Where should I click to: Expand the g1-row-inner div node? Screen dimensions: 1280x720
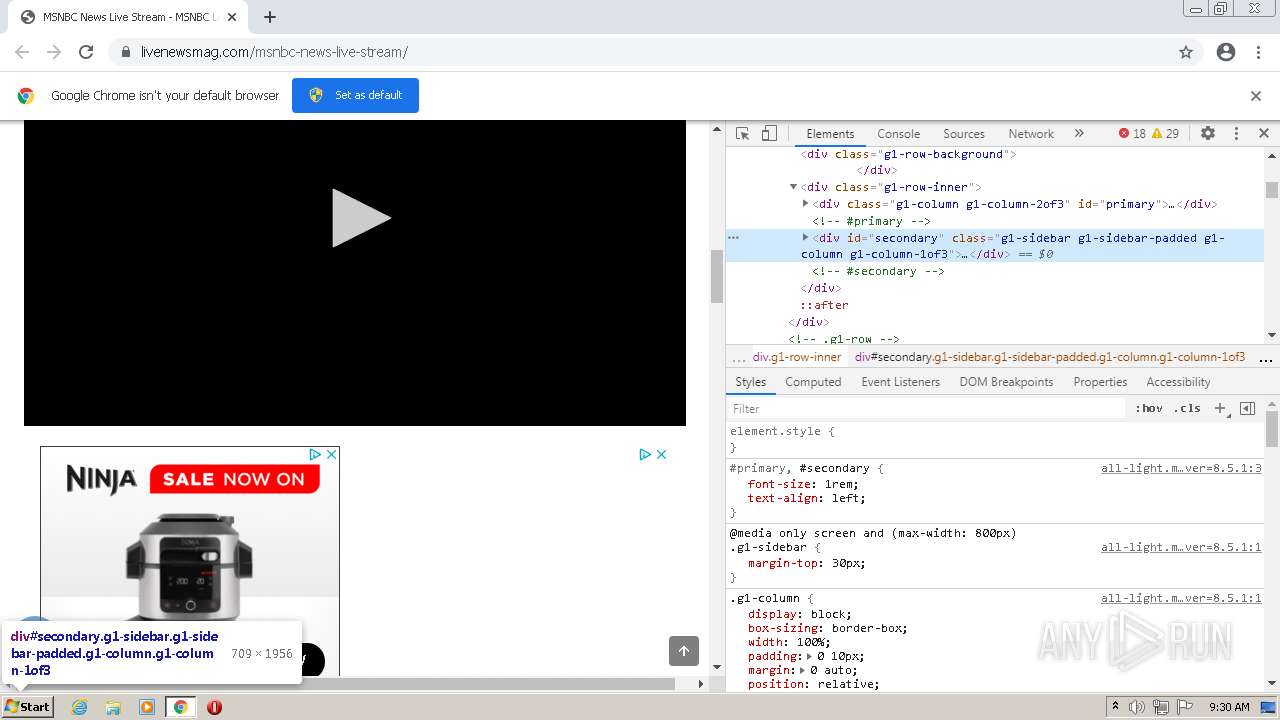click(793, 187)
